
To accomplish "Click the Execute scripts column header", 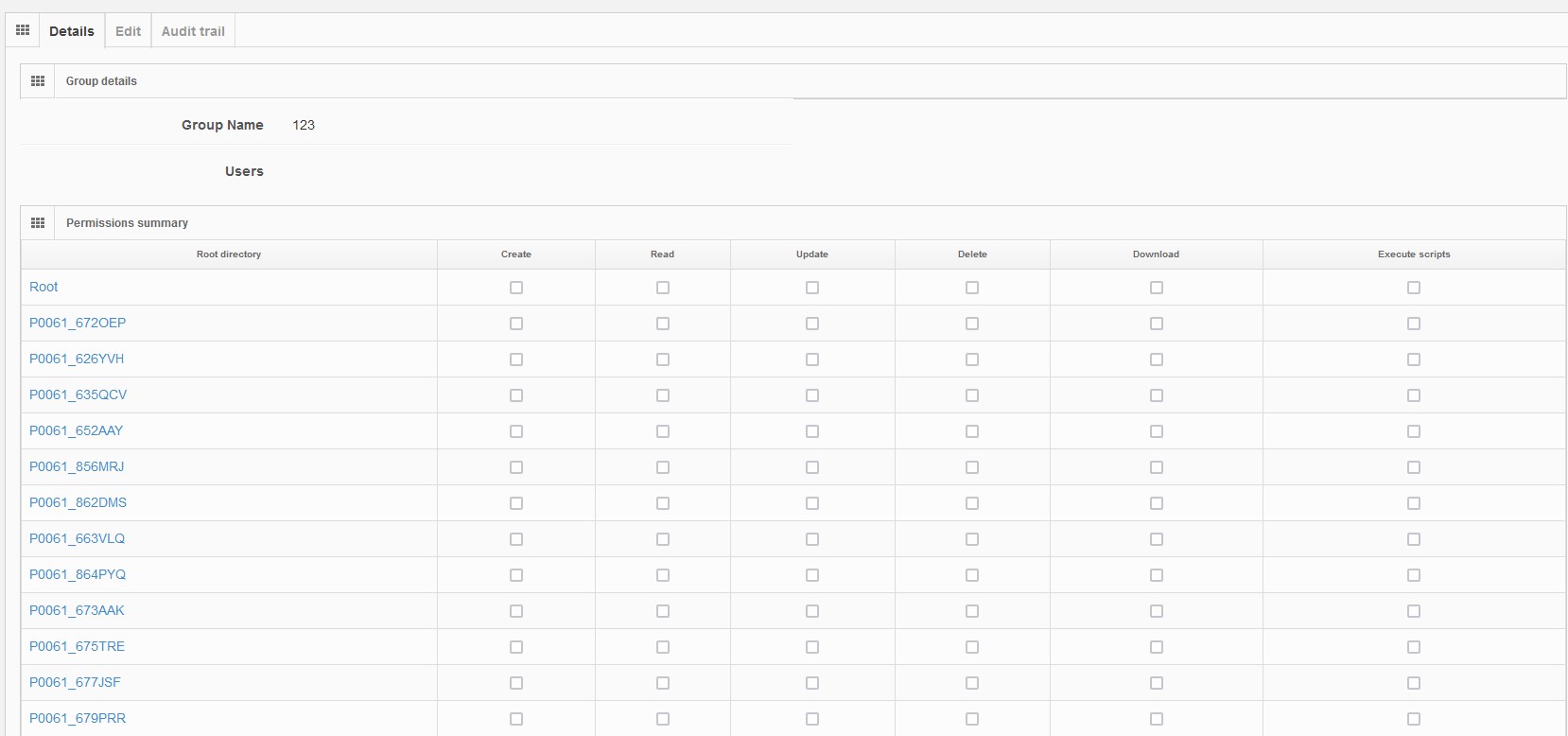I will point(1414,254).
